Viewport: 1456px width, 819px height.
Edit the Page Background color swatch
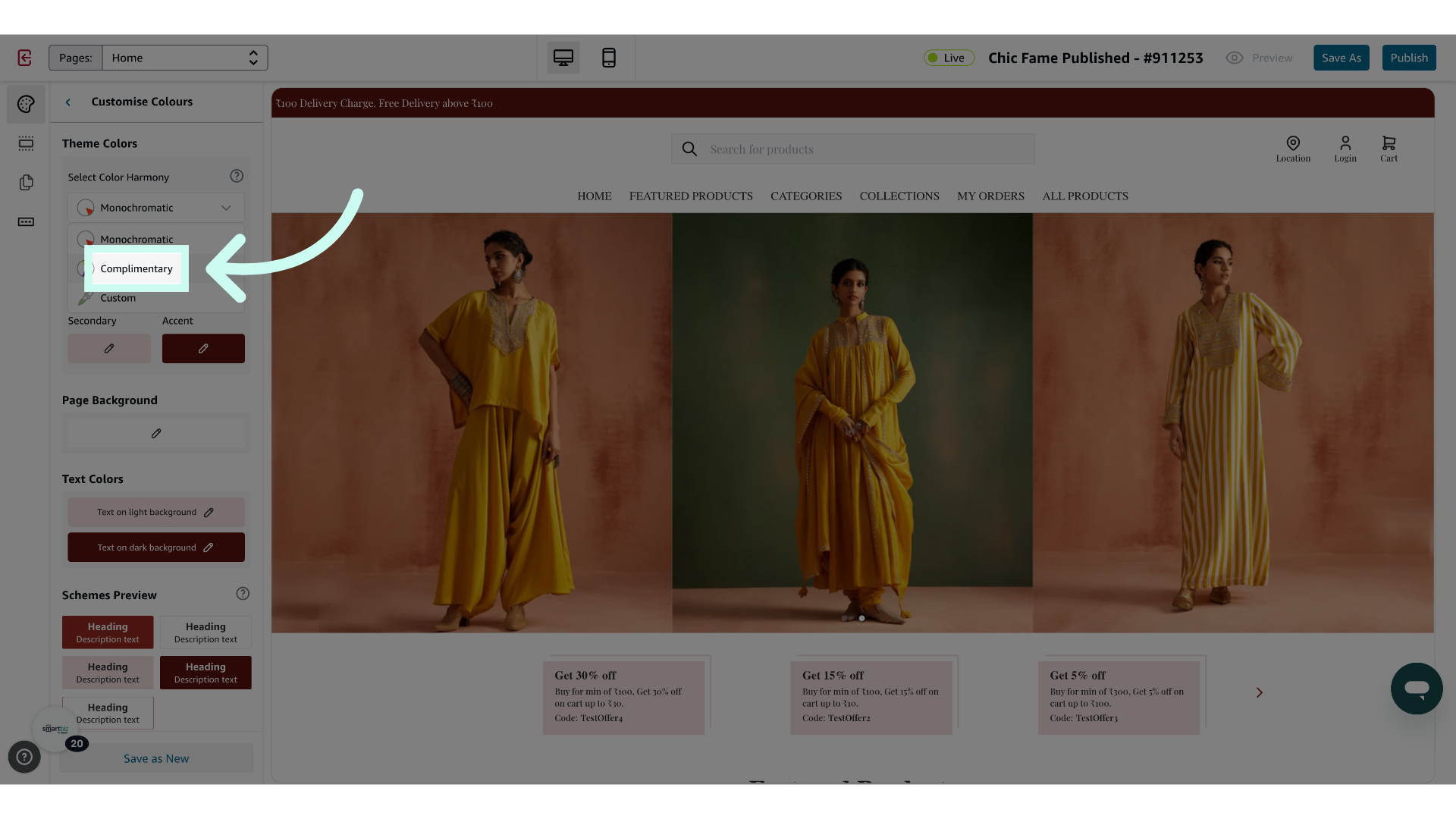[156, 434]
